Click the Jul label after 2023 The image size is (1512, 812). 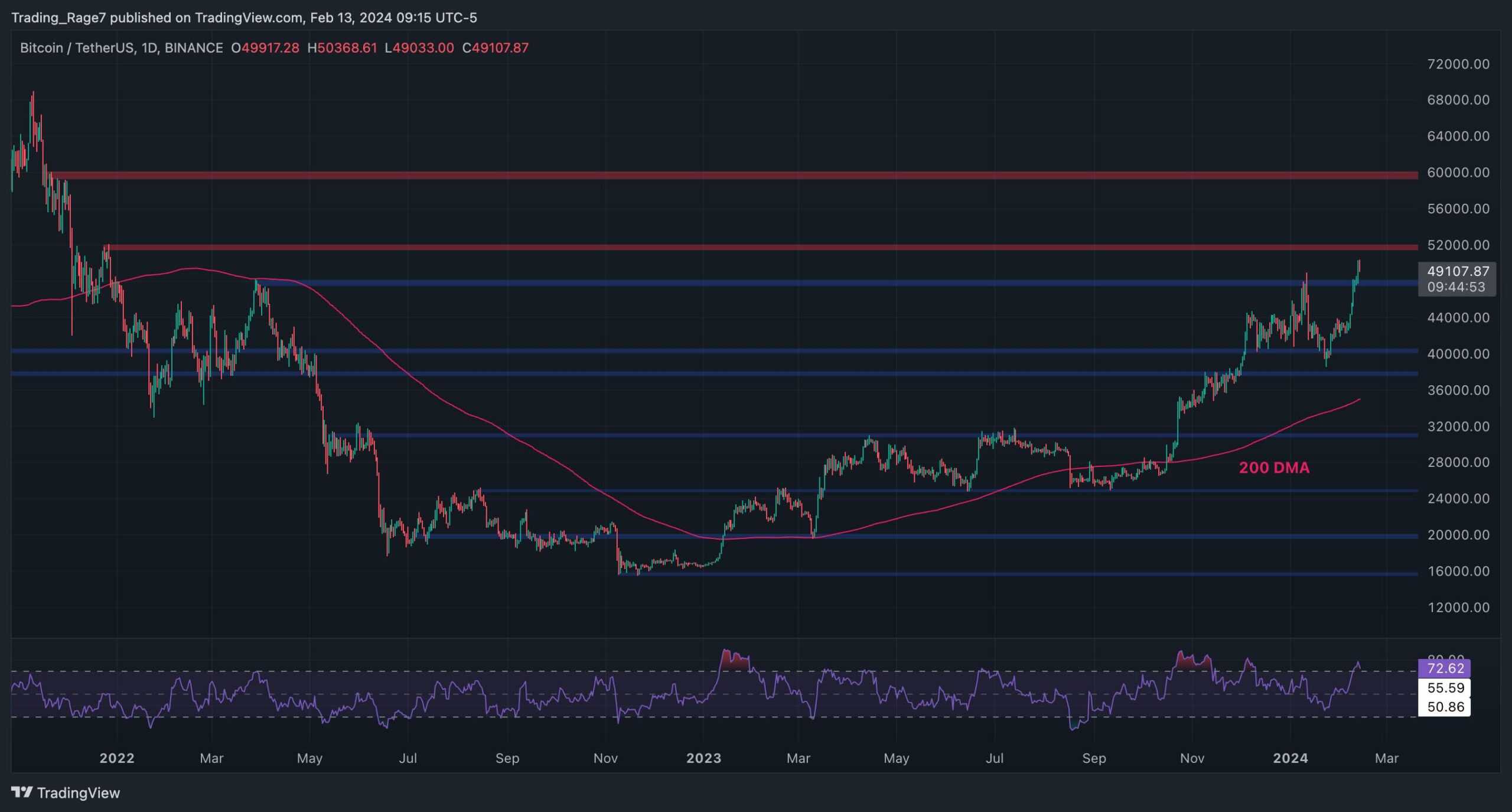(x=995, y=758)
